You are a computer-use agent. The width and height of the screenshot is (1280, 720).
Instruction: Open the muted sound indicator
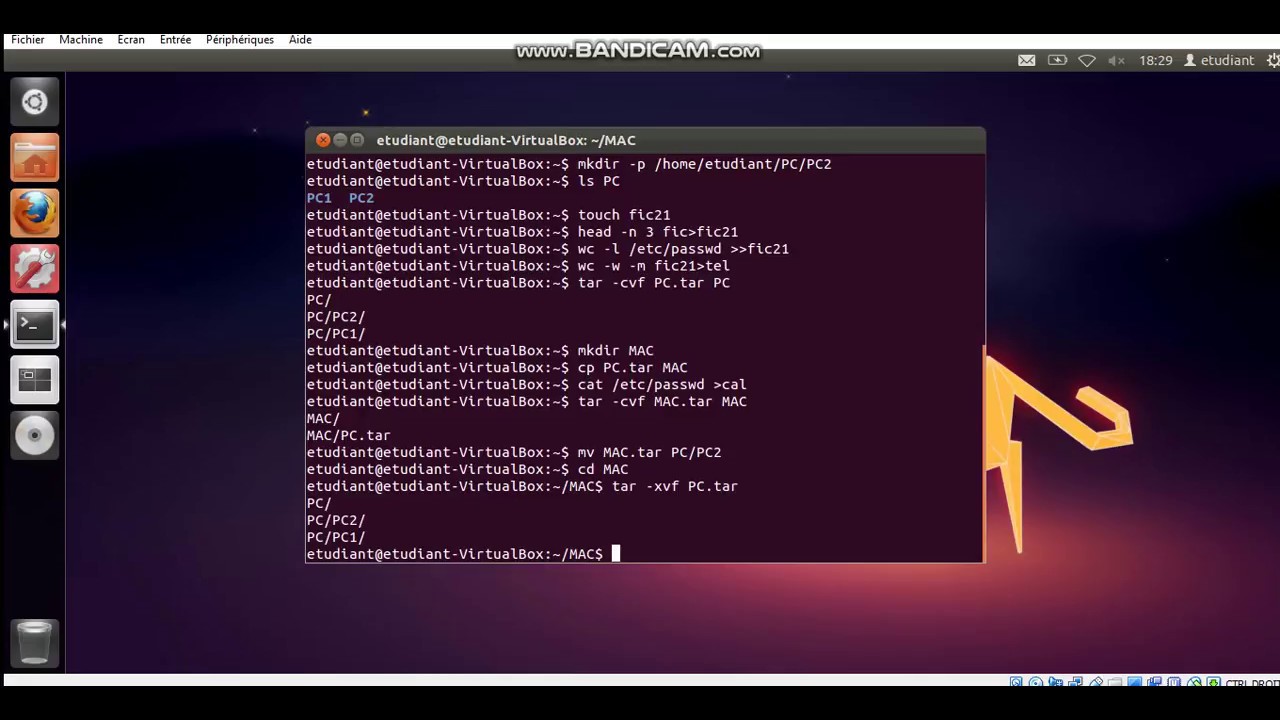[1117, 60]
